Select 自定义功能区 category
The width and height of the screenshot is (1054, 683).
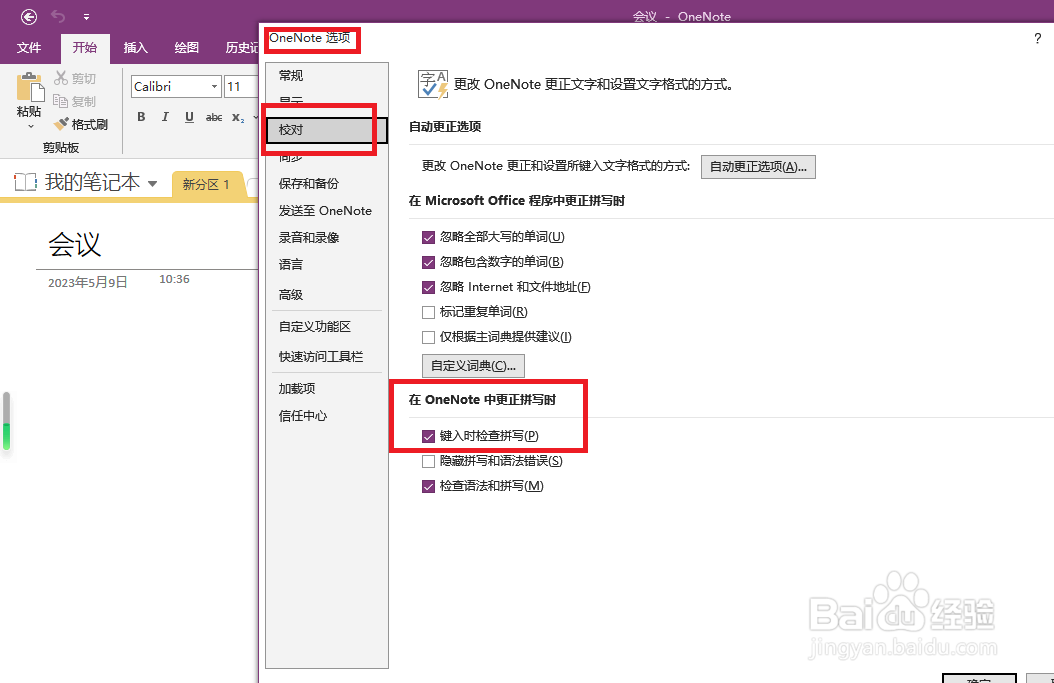(327, 327)
